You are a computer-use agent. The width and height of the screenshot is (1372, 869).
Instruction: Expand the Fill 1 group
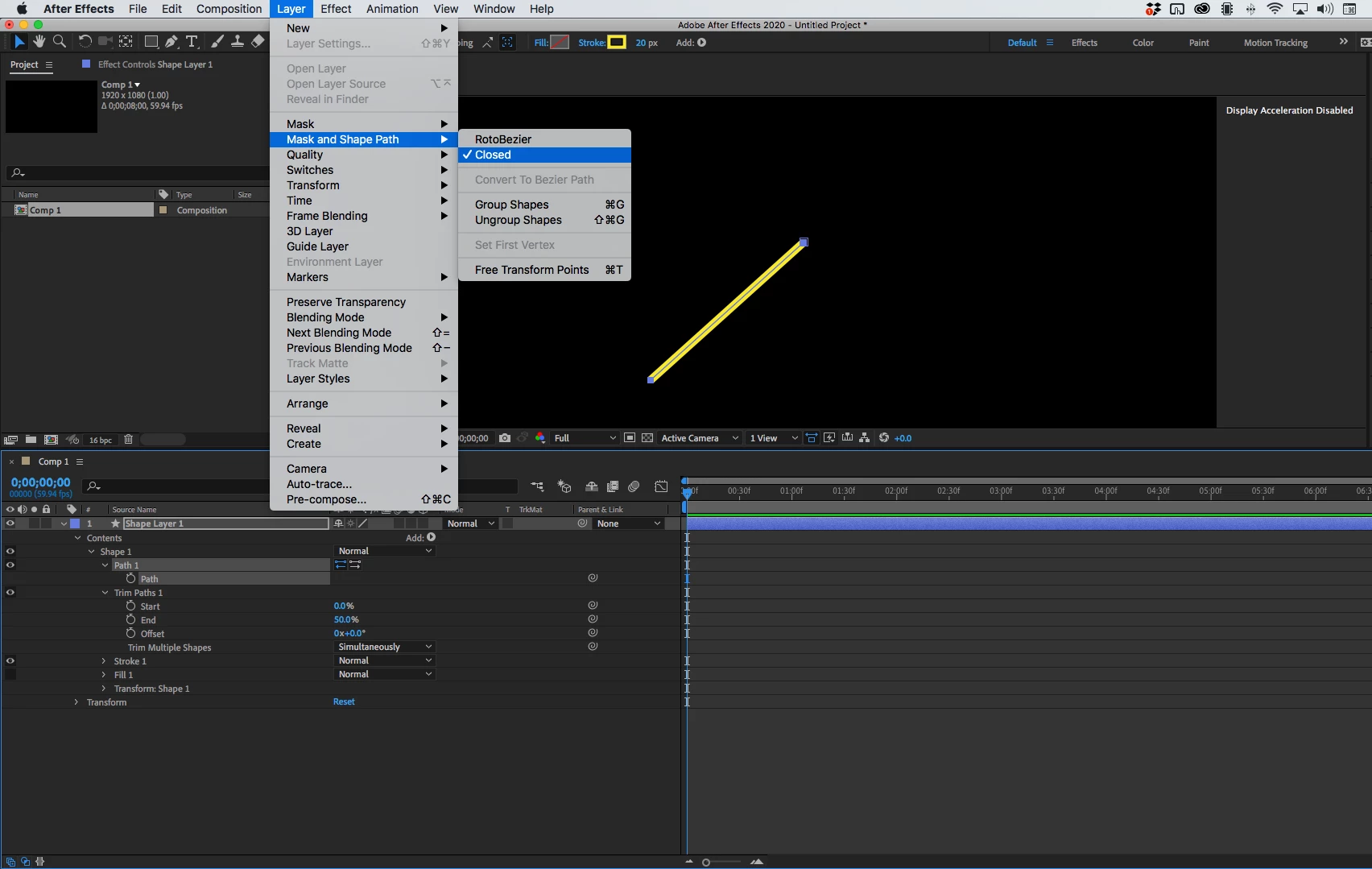[104, 675]
